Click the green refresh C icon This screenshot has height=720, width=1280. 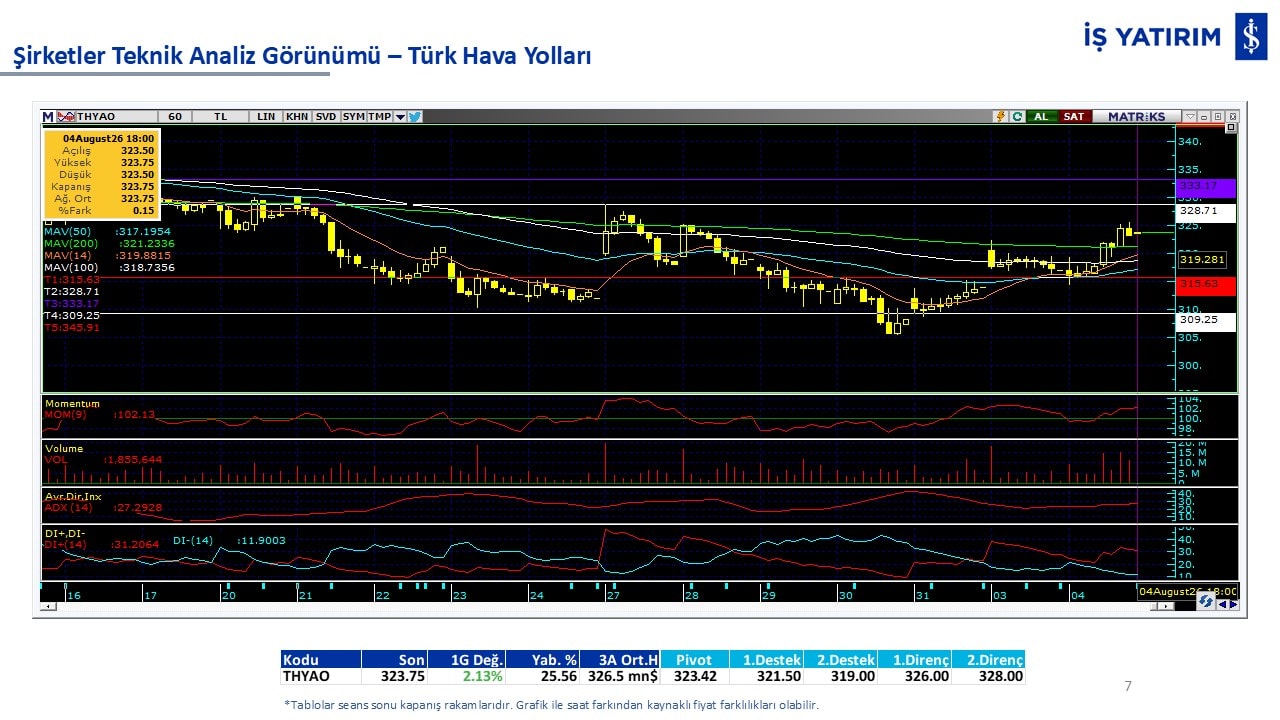[x=1017, y=116]
